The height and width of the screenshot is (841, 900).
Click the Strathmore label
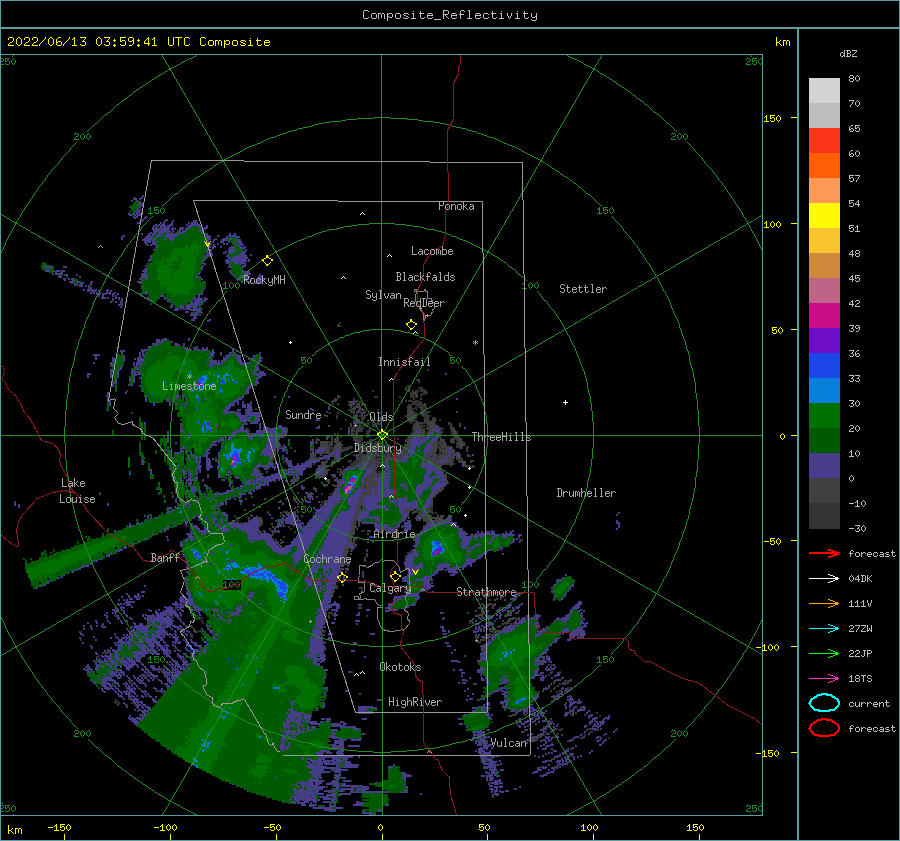486,591
